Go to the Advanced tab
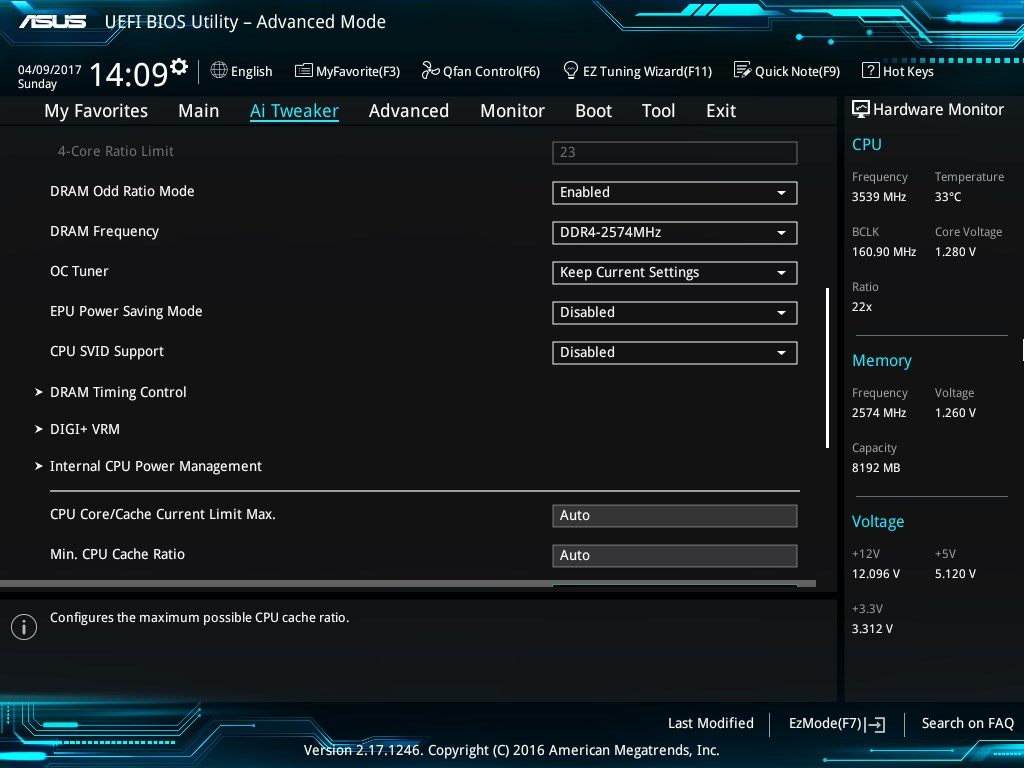This screenshot has width=1024, height=768. pos(409,111)
